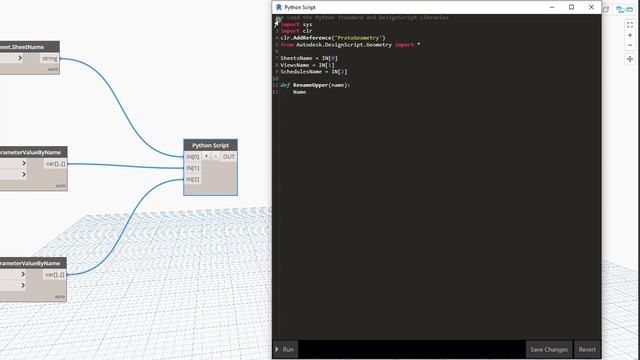The width and height of the screenshot is (640, 360).
Task: Click the Revert button
Action: coord(587,349)
